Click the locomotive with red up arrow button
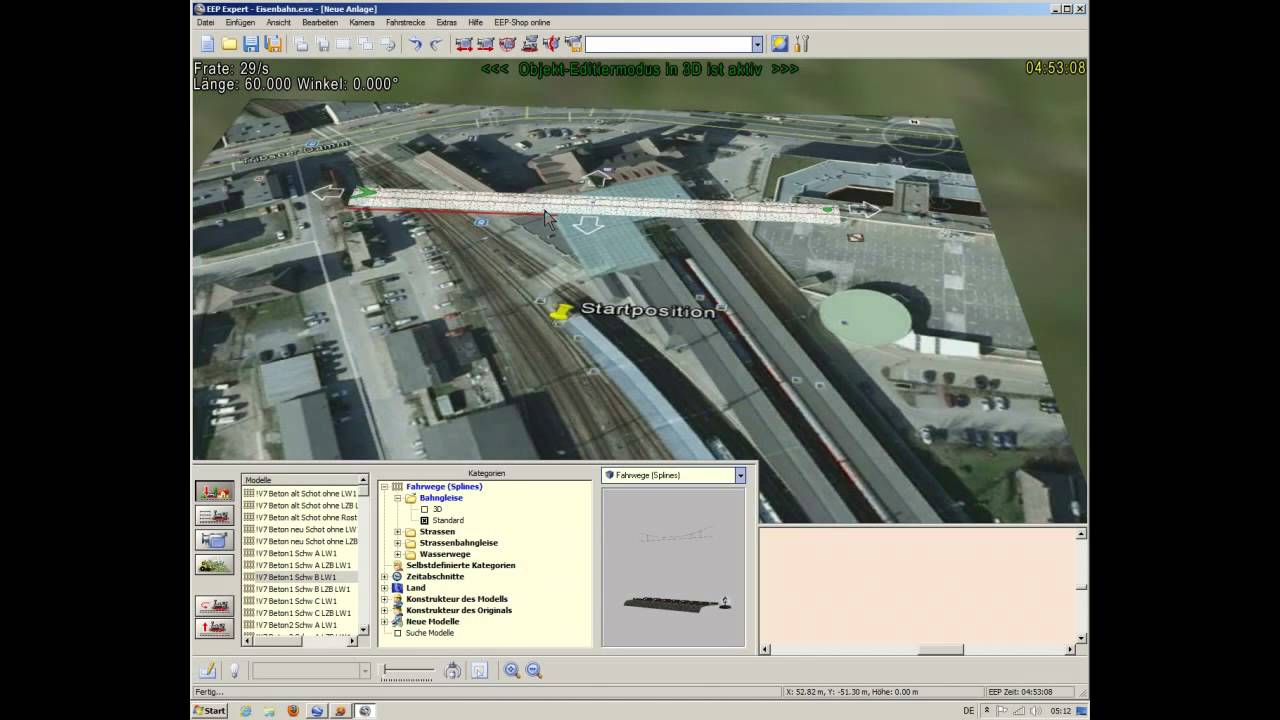This screenshot has width=1280, height=720. 215,629
